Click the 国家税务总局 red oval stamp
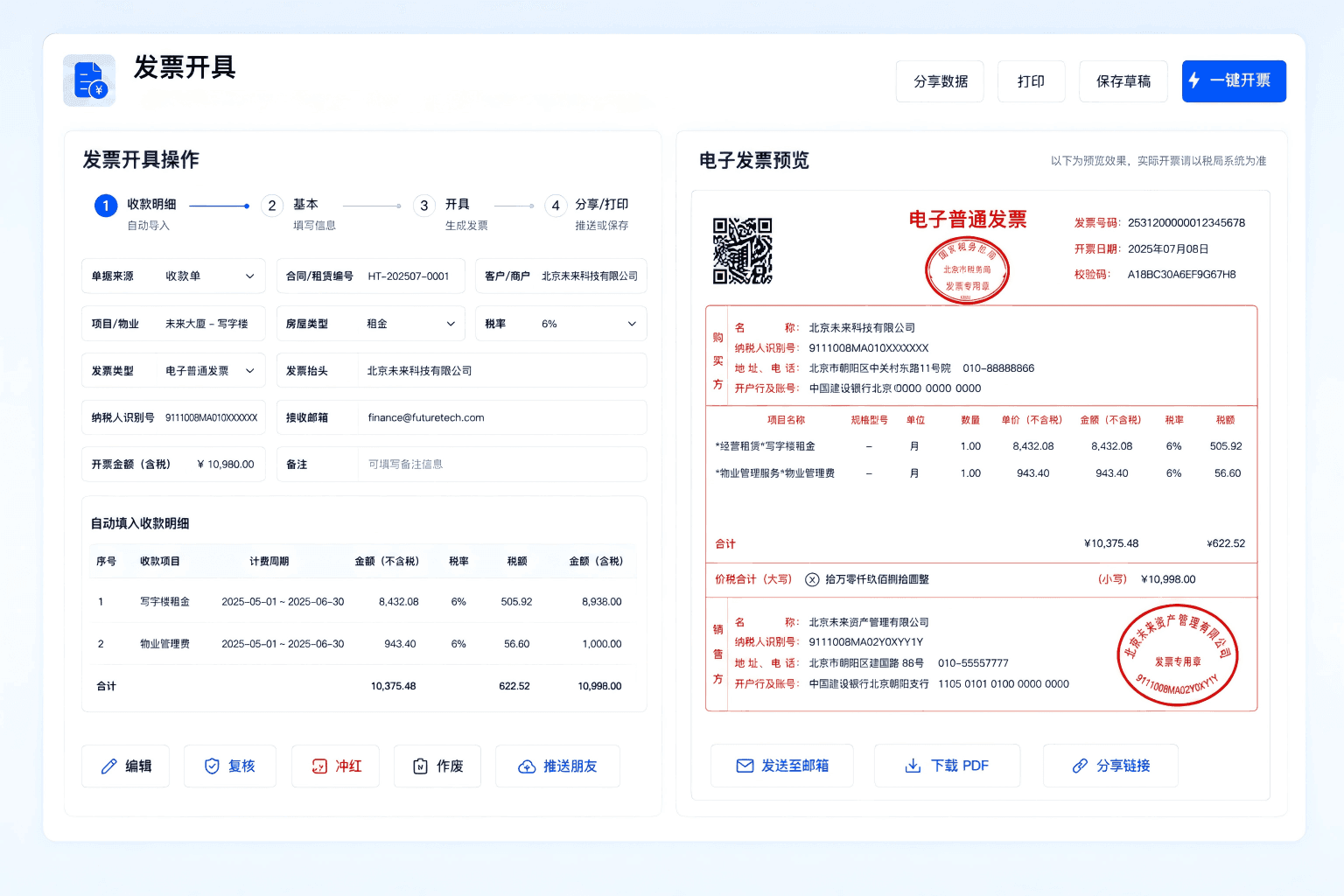1344x896 pixels. [x=967, y=269]
